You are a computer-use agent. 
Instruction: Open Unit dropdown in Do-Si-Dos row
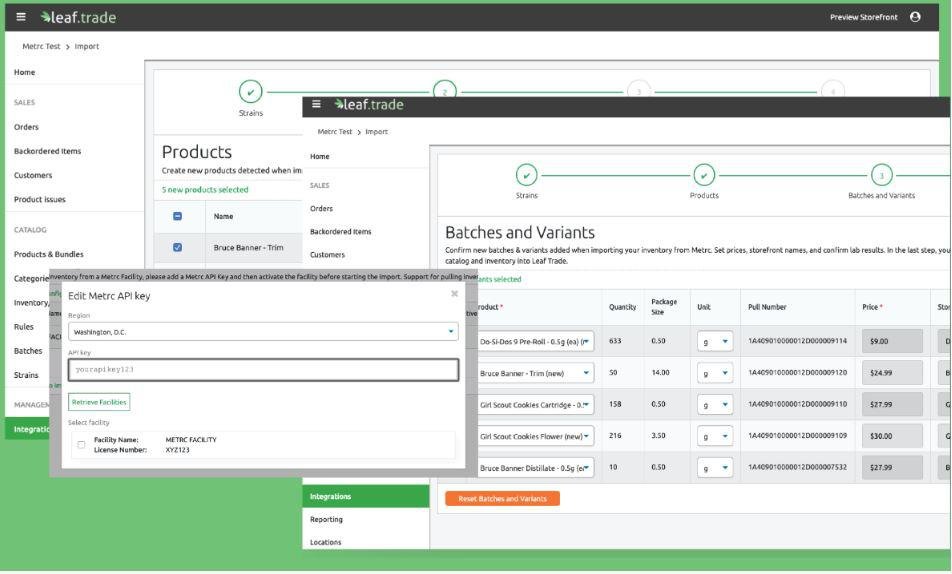pyautogui.click(x=715, y=341)
